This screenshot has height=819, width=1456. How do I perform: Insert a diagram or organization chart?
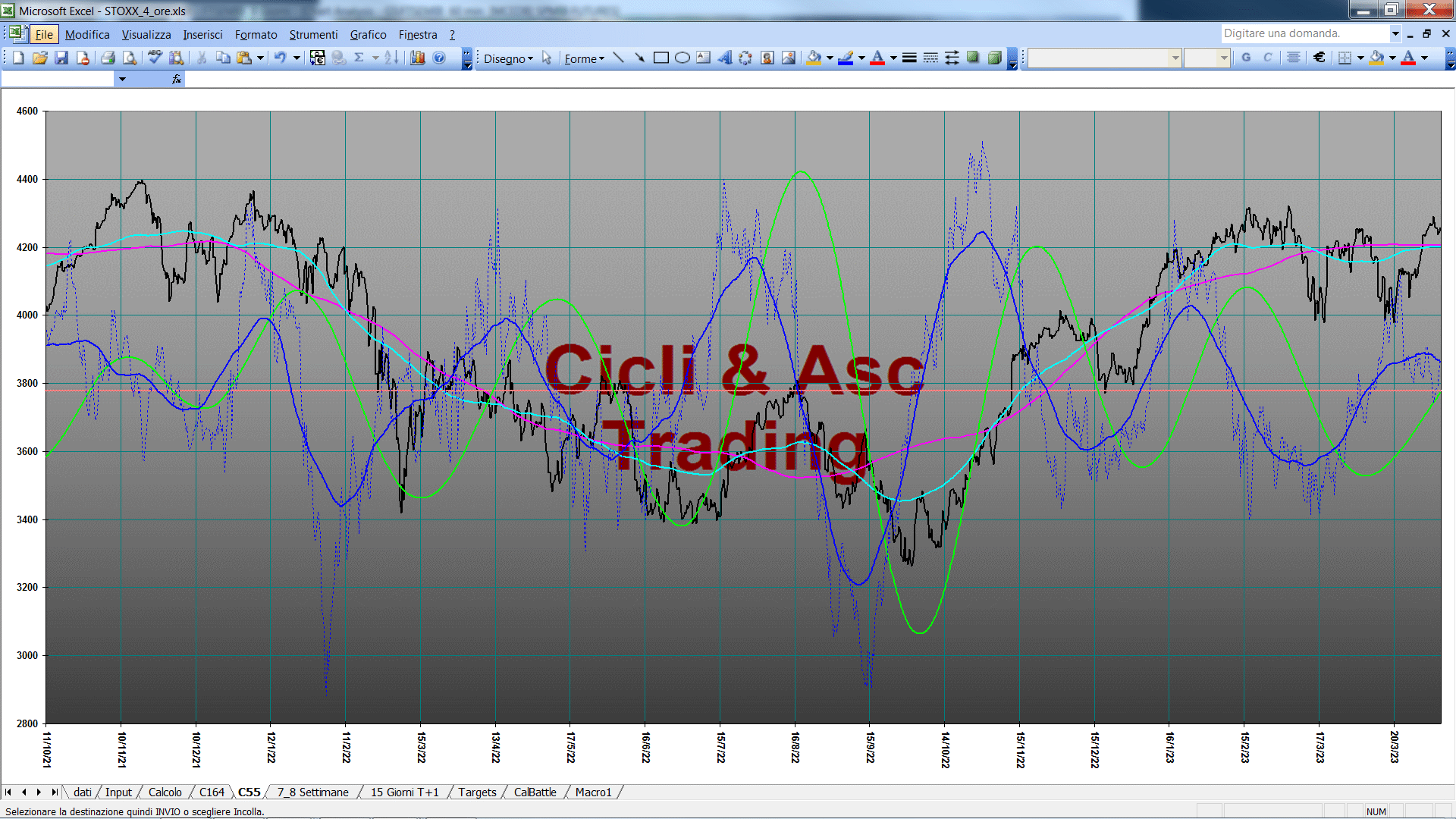pos(745,58)
